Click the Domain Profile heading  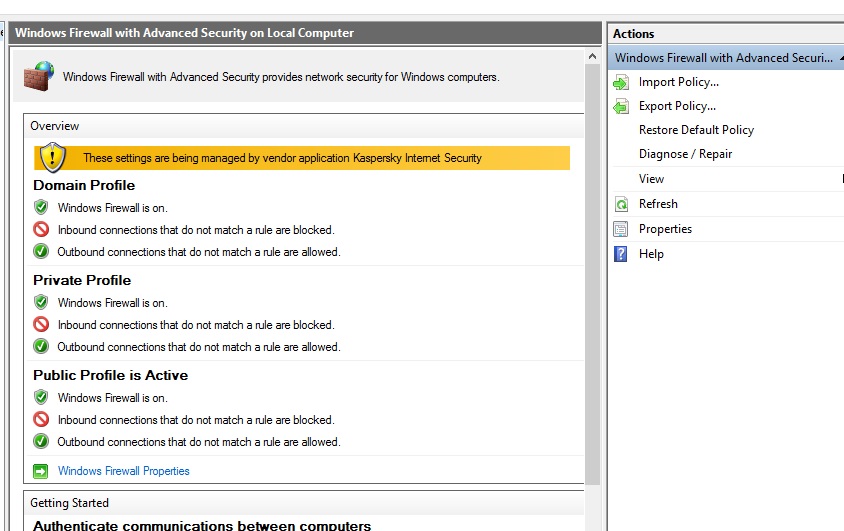tap(84, 185)
